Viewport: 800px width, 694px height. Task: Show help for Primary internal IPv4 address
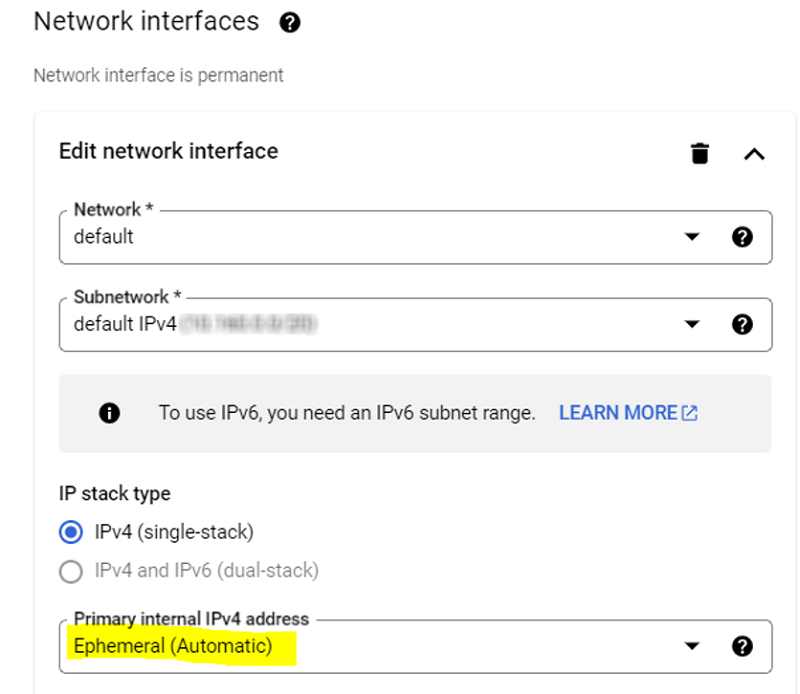tap(742, 646)
